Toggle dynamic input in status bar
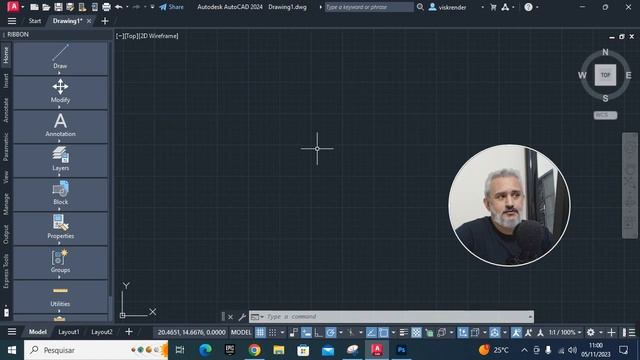 click(306, 332)
